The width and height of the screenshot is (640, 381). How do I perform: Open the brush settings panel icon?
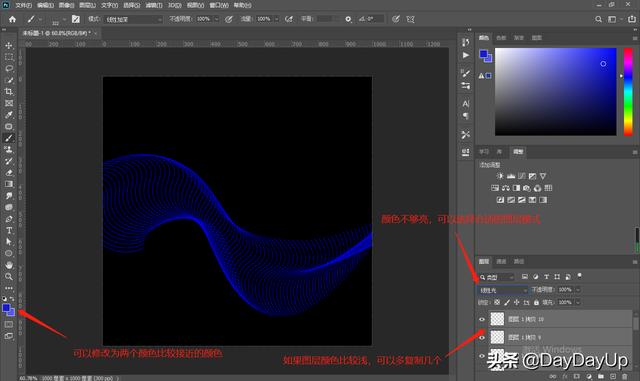(76, 19)
